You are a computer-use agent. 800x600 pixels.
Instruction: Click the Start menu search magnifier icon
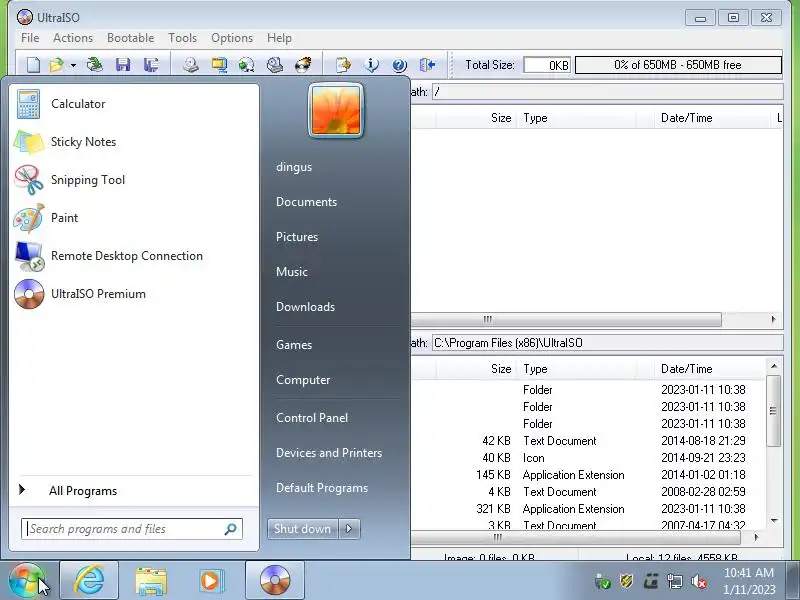(231, 529)
